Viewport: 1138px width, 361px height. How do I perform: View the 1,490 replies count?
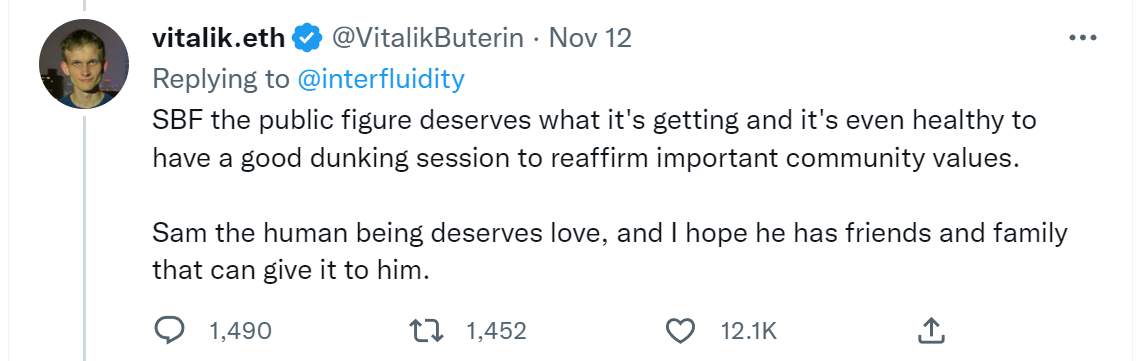[240, 331]
